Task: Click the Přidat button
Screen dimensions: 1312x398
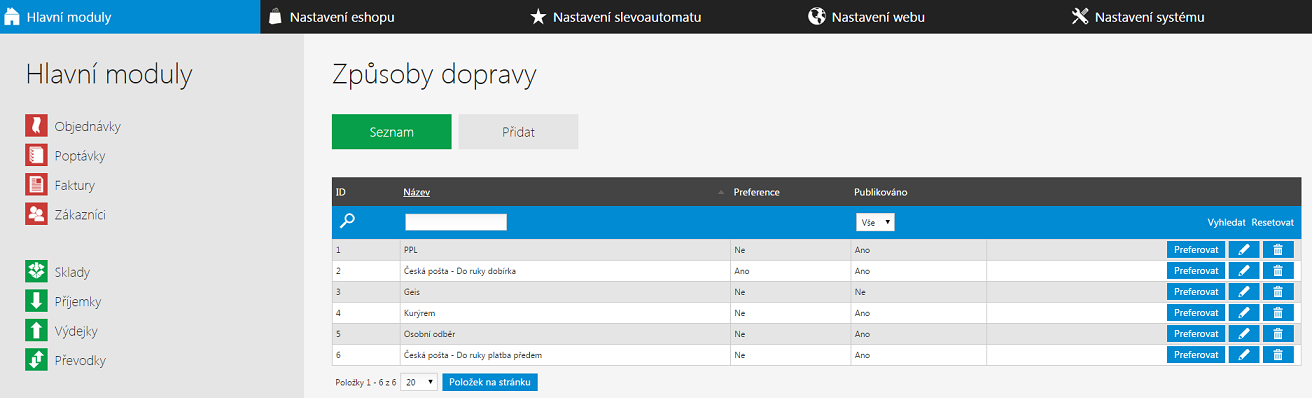Action: 518,132
